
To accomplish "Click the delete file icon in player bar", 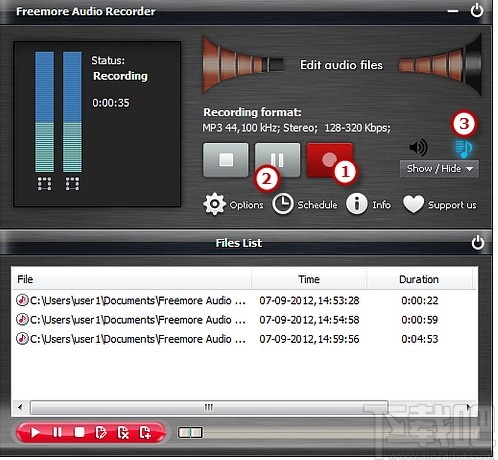I will click(x=123, y=433).
